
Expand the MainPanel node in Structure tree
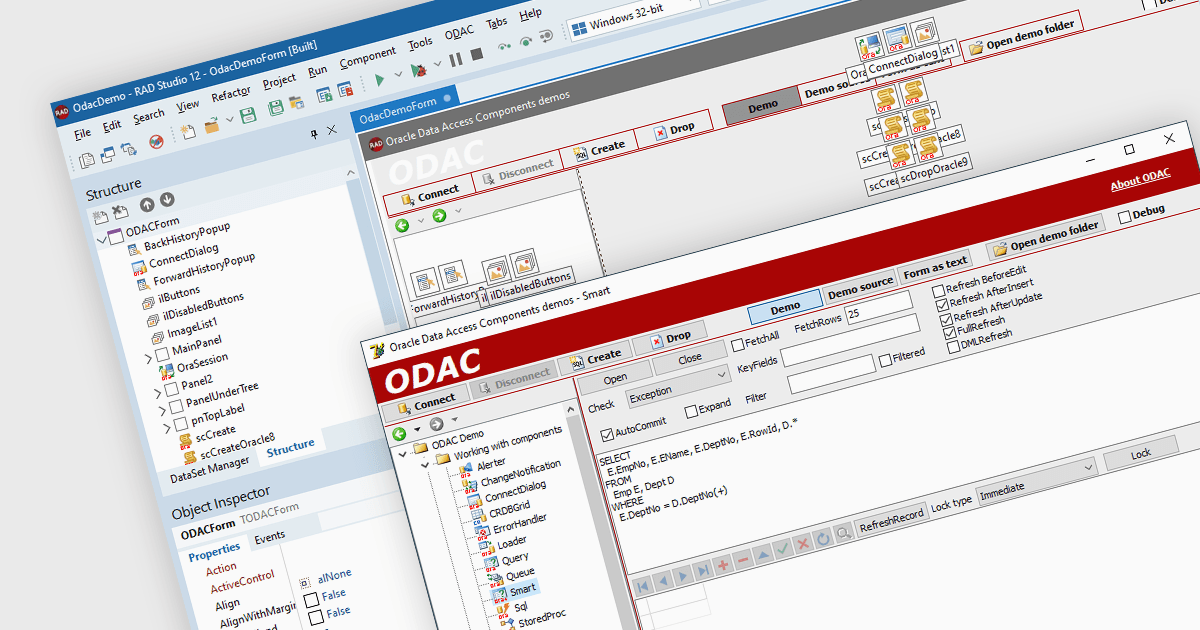[149, 358]
